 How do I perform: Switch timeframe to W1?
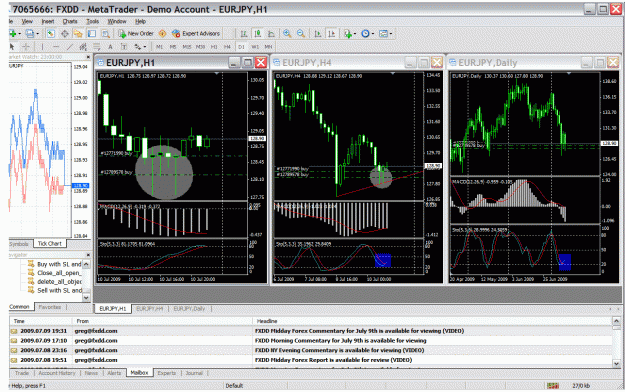click(255, 47)
